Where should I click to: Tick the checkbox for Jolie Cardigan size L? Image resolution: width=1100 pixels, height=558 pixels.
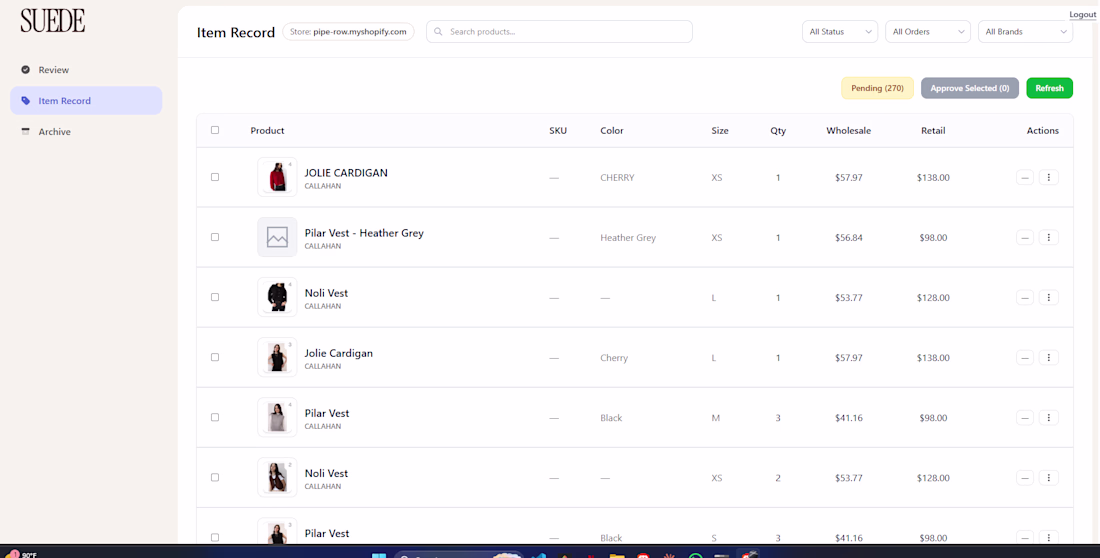(215, 357)
